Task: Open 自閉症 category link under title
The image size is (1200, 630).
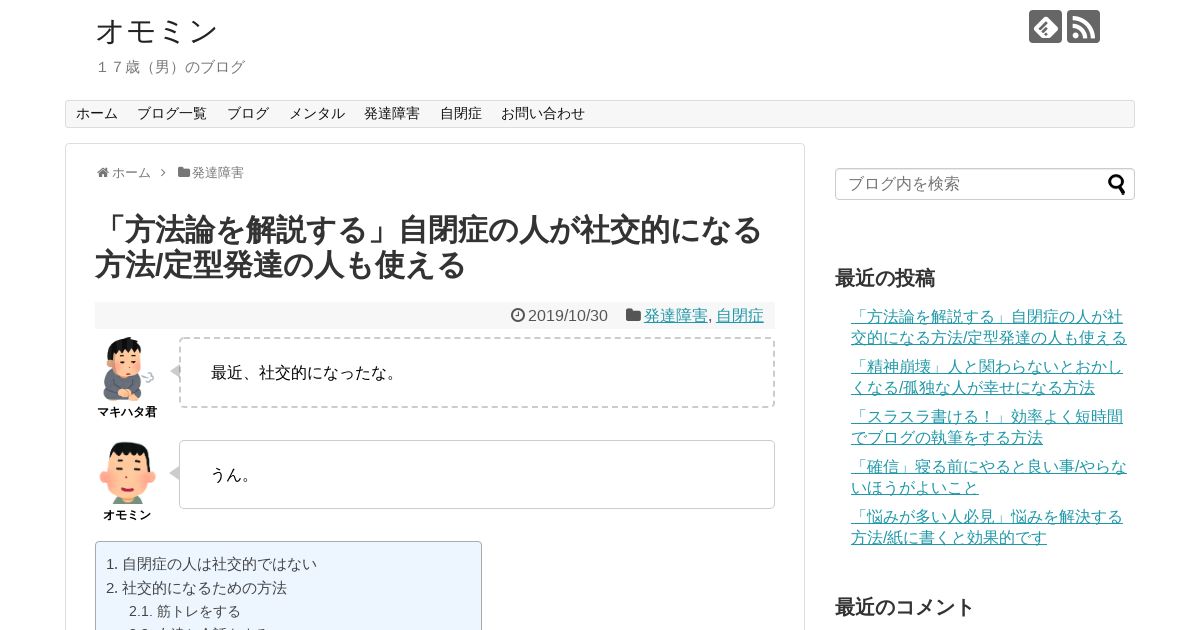Action: [740, 316]
